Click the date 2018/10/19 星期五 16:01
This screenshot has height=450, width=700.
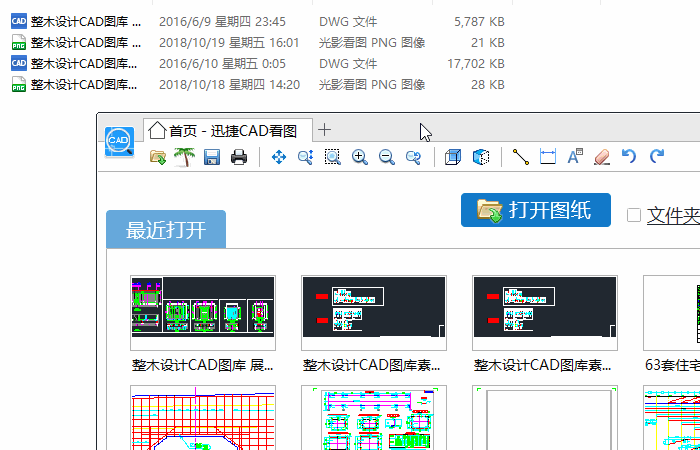[229, 43]
